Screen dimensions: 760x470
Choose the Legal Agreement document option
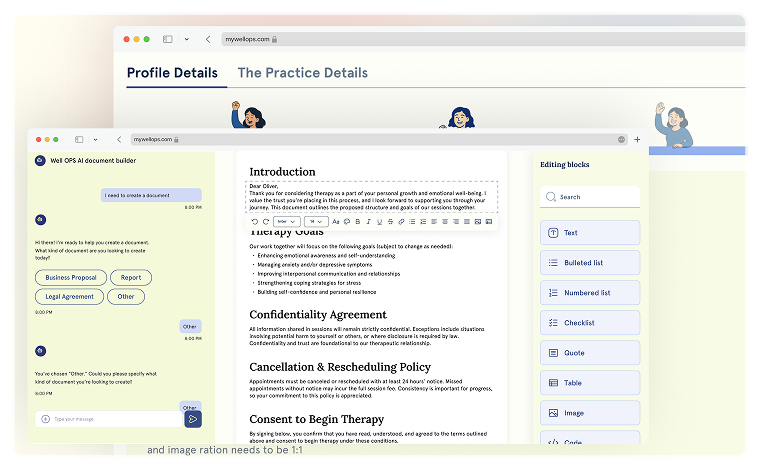point(69,296)
